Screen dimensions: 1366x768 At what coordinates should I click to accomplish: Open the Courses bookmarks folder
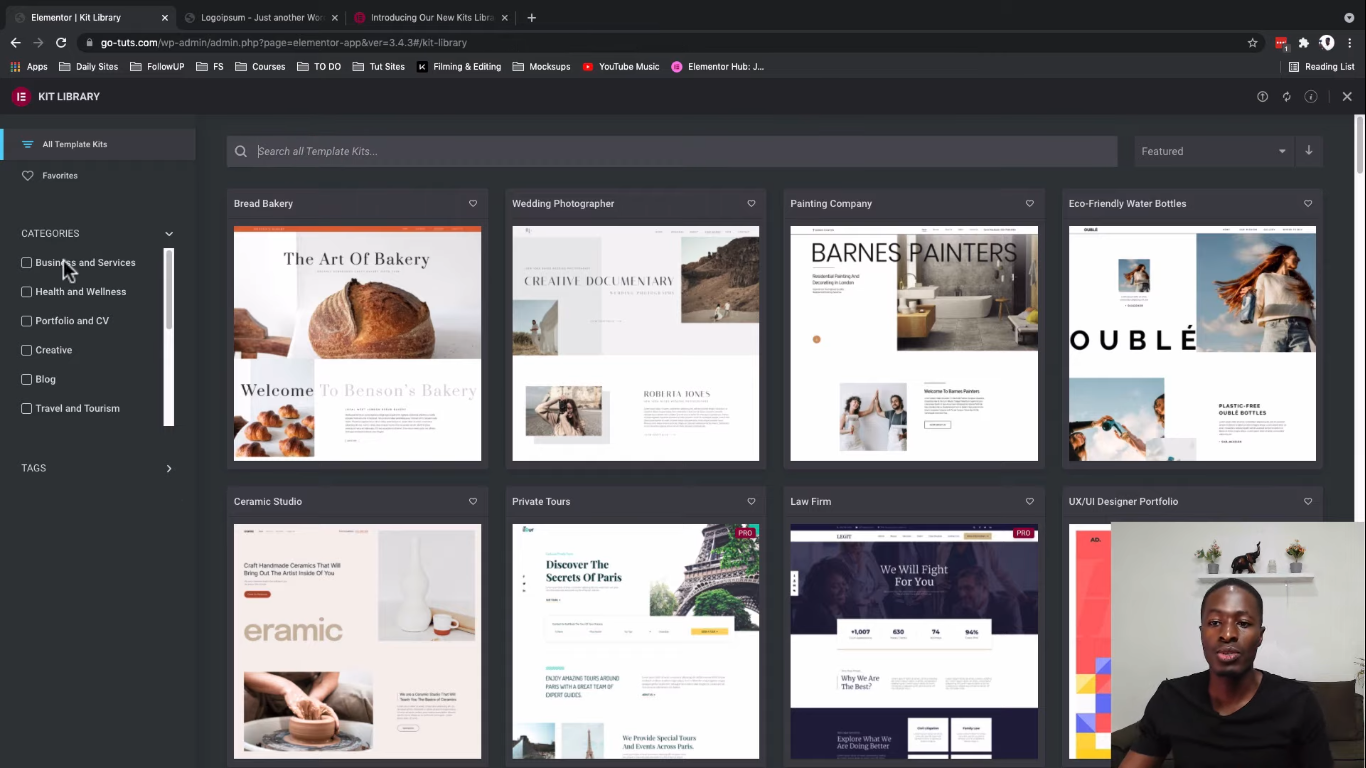[x=260, y=67]
